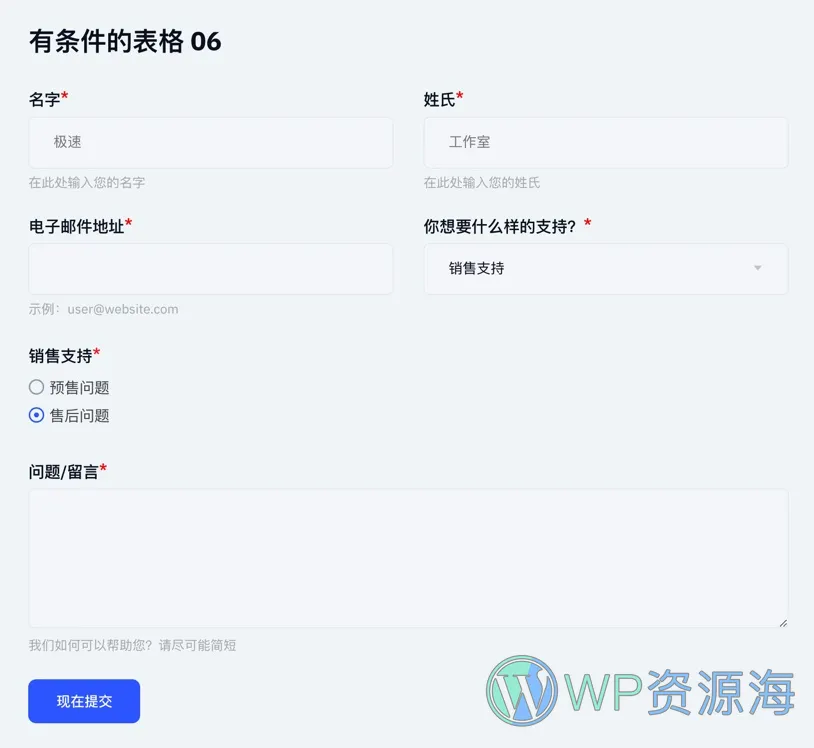Click the form title 有条件的表格 06
Image resolution: width=814 pixels, height=748 pixels.
point(125,41)
